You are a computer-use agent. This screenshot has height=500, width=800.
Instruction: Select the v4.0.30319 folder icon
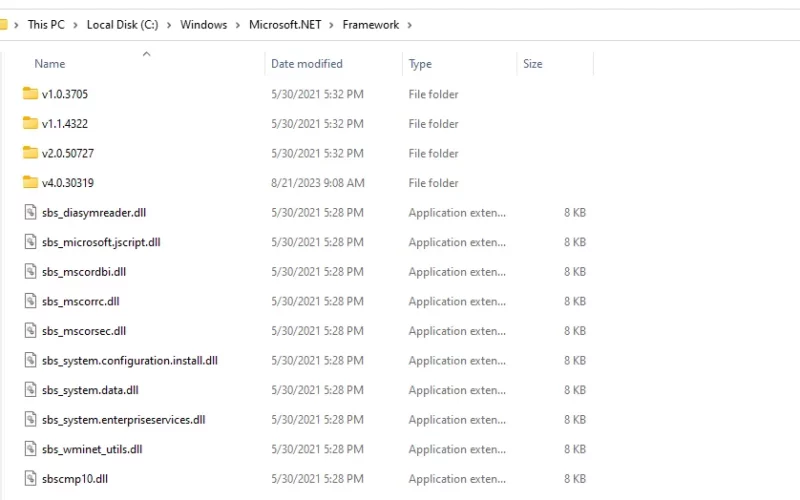(30, 182)
